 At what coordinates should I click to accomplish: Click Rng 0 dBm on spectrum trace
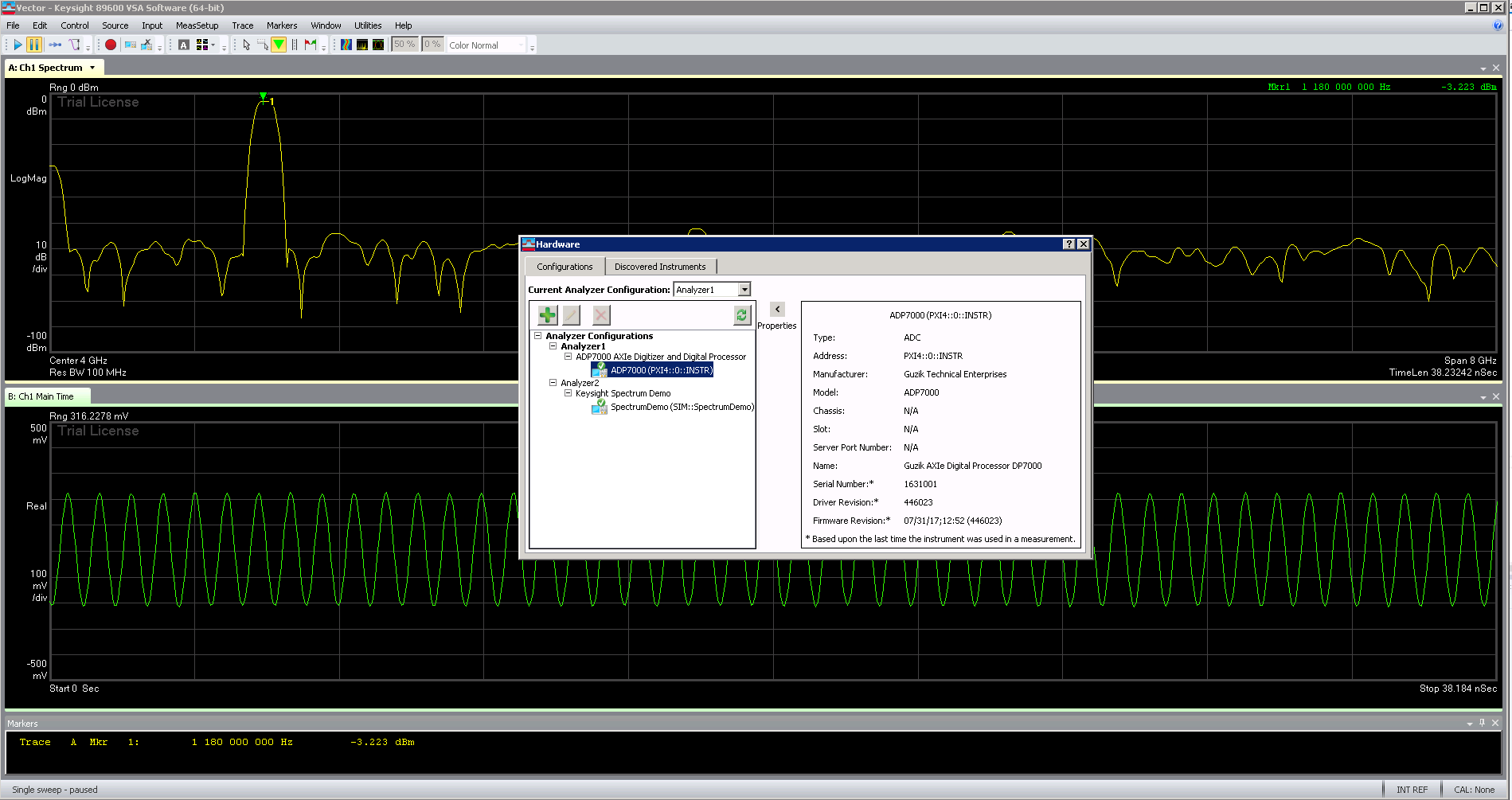pos(74,88)
